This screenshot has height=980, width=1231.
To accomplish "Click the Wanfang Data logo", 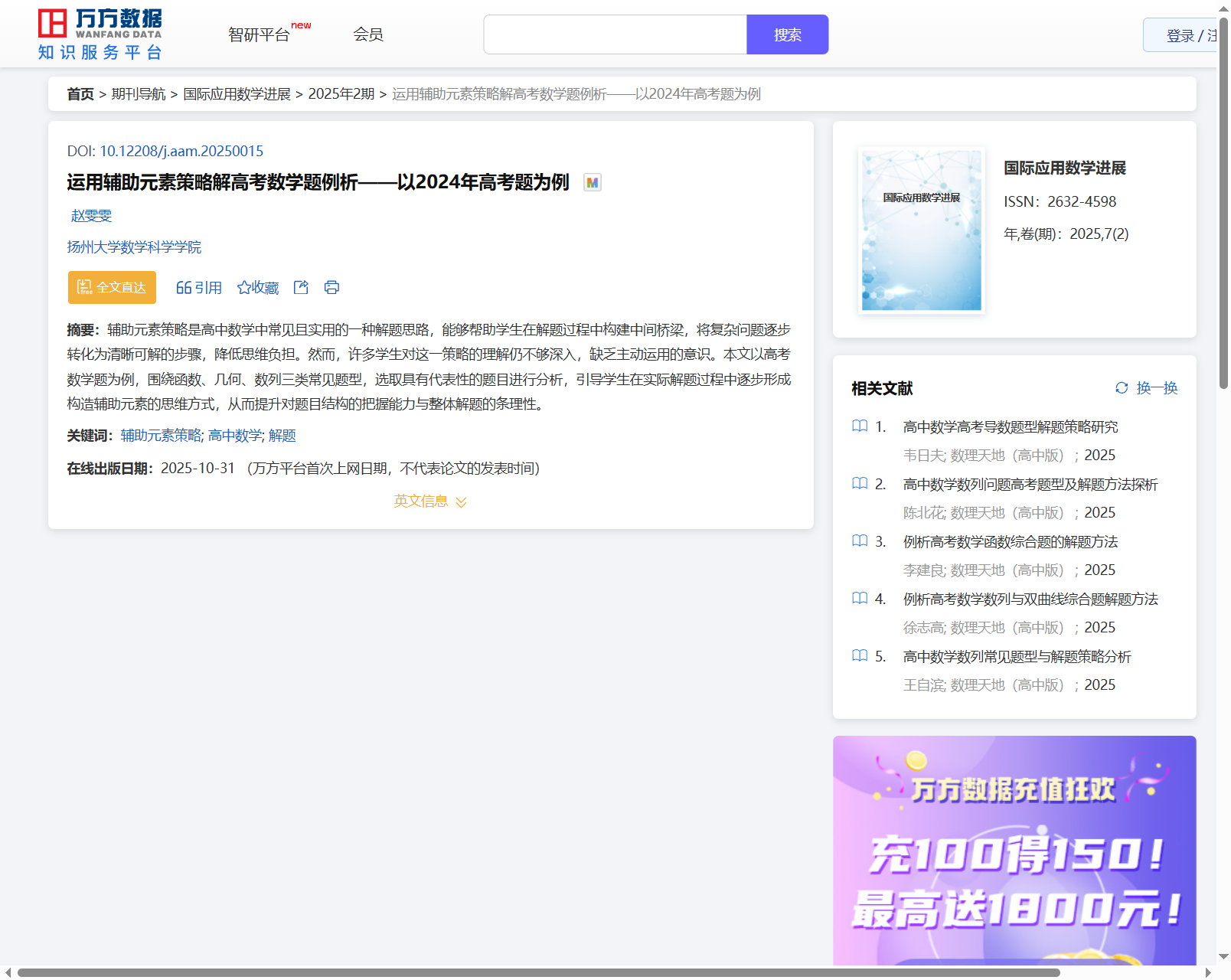I will pyautogui.click(x=100, y=34).
